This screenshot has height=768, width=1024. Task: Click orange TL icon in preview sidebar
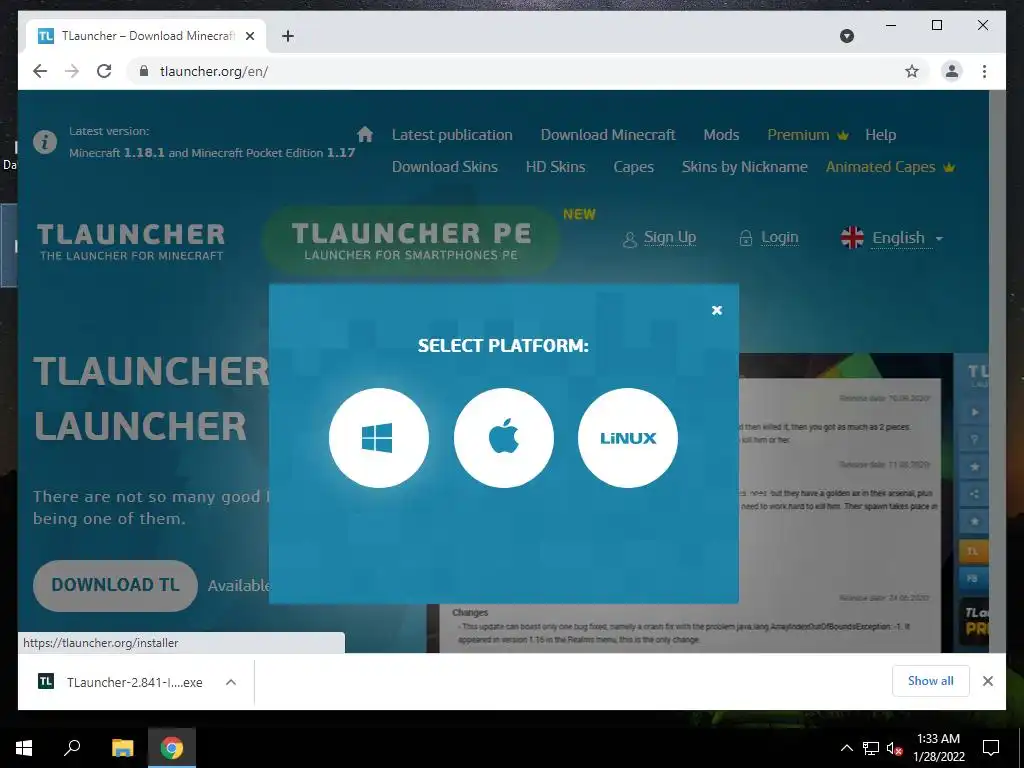(x=972, y=551)
